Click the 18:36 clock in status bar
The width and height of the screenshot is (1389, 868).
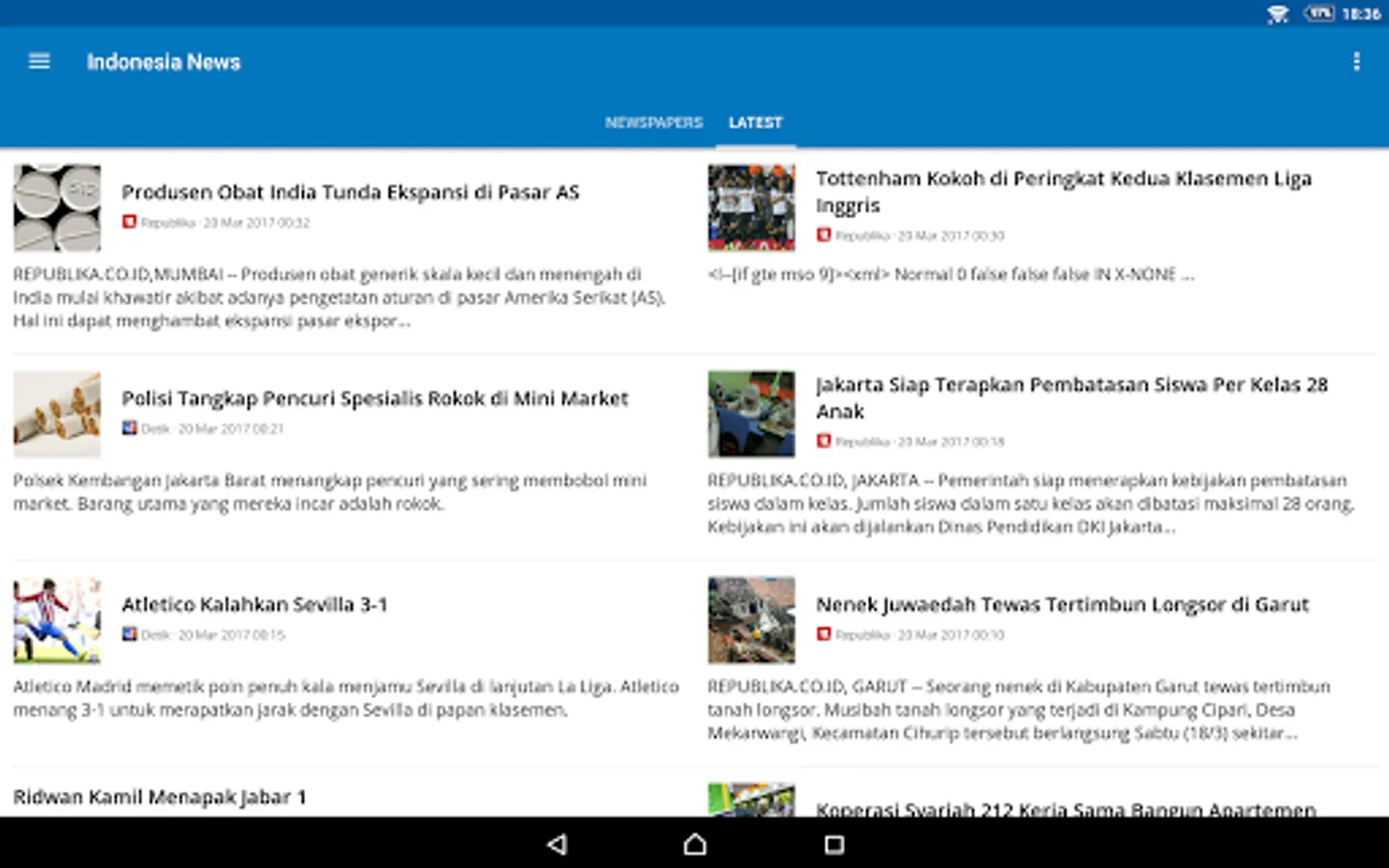click(x=1360, y=14)
